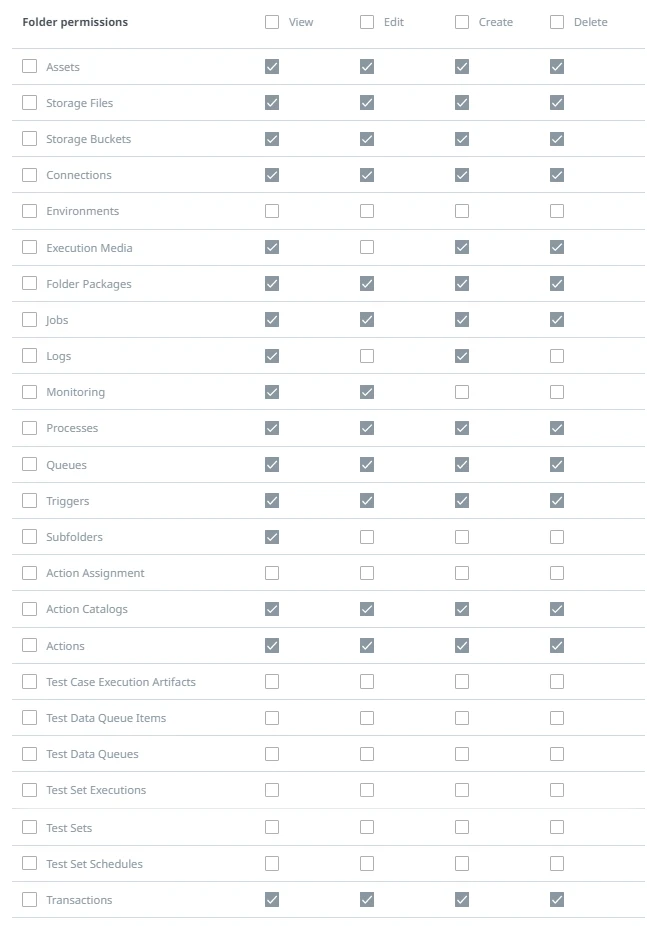This screenshot has height=926, width=647.
Task: Disable Edit permission for Queues
Action: pos(367,465)
